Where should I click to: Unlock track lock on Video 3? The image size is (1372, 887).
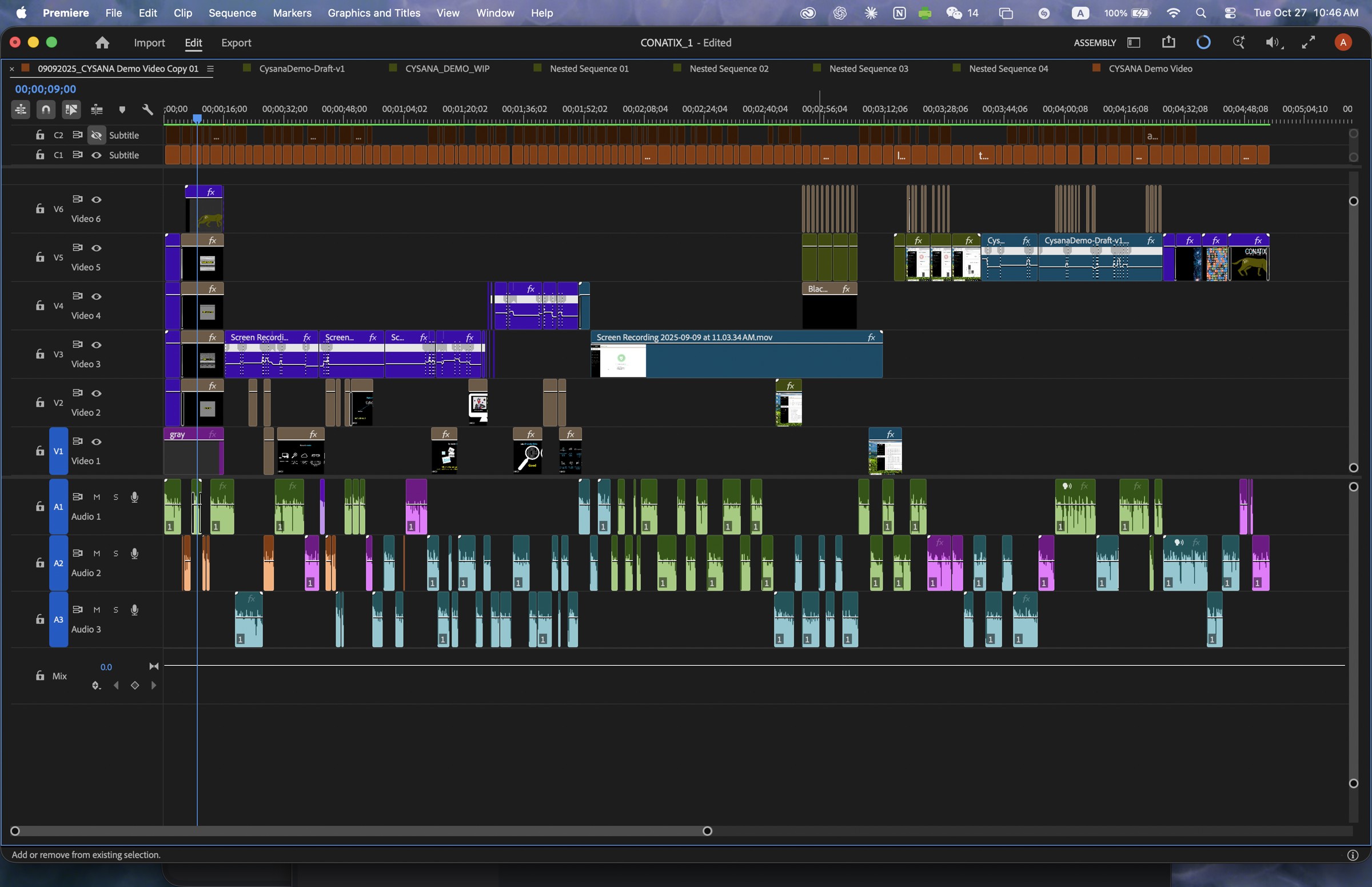point(39,353)
